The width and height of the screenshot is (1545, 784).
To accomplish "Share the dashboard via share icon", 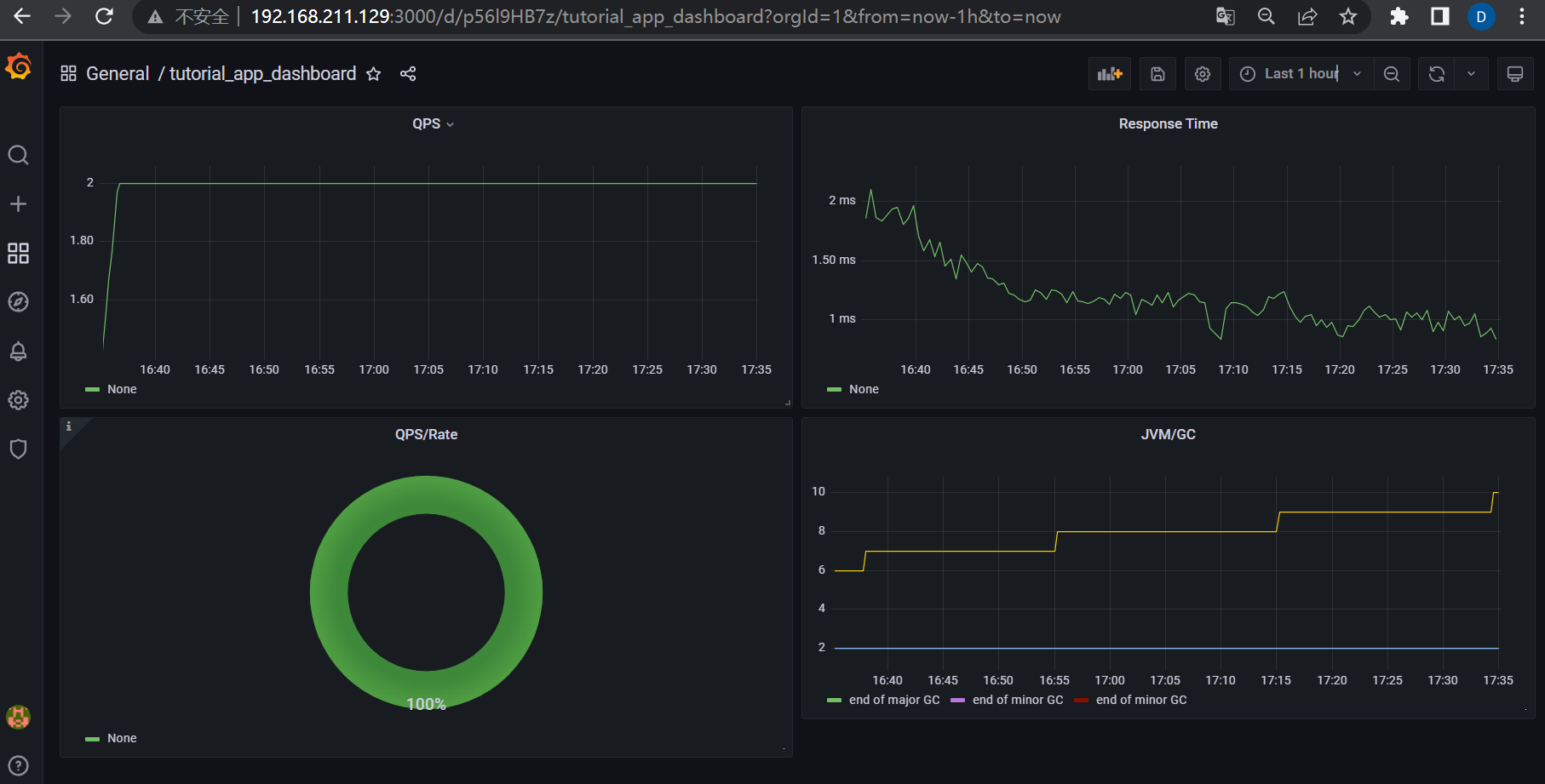I will [x=408, y=74].
